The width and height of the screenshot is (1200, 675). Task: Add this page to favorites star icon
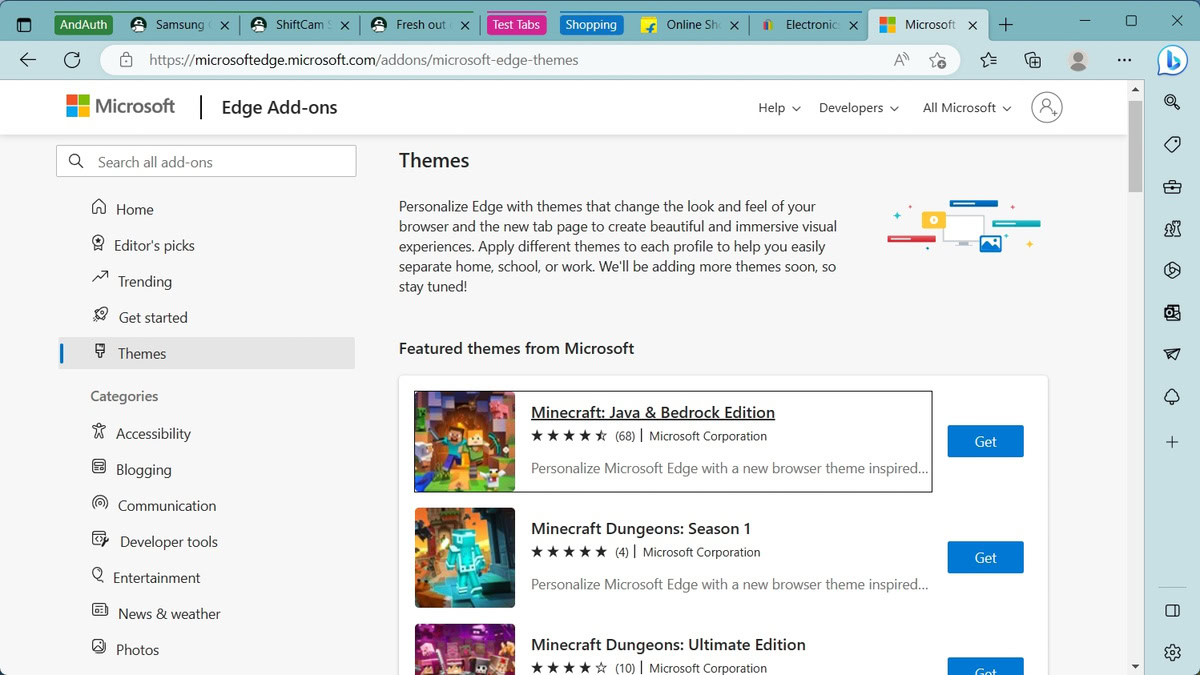click(937, 60)
